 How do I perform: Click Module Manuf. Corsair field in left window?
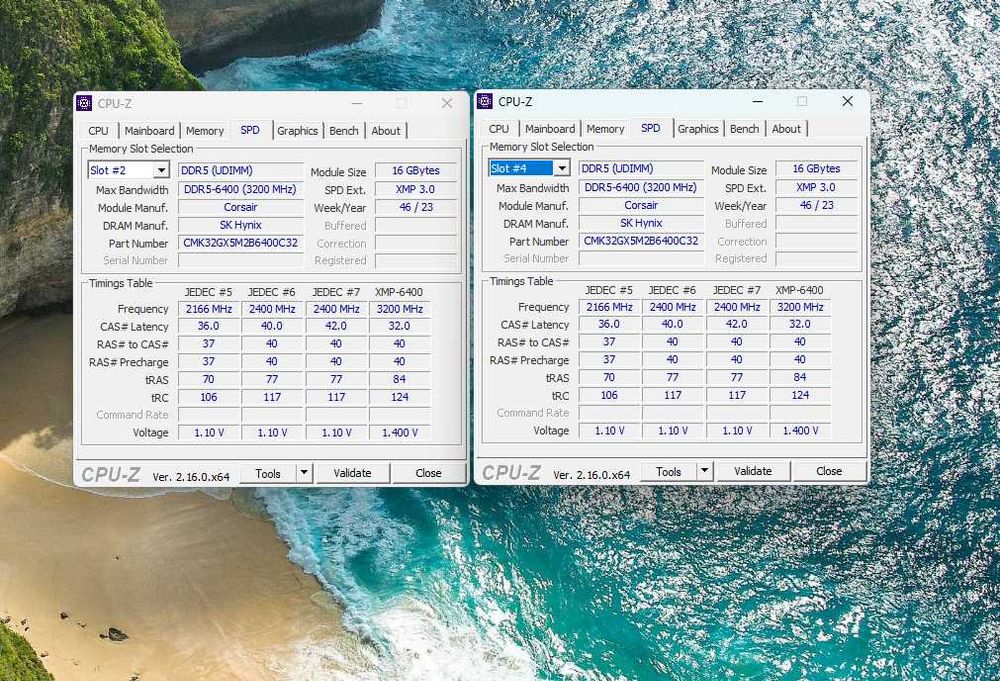click(240, 207)
